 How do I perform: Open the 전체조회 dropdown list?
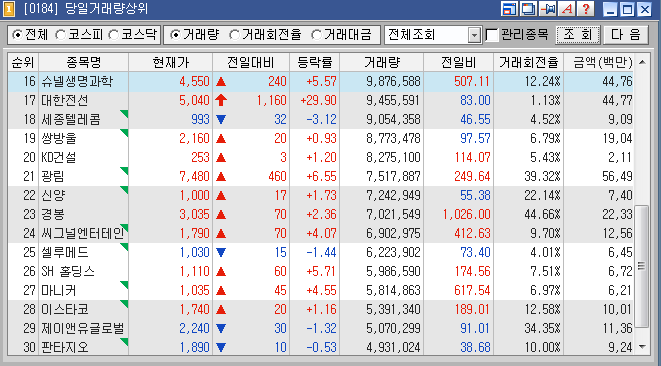pos(474,35)
